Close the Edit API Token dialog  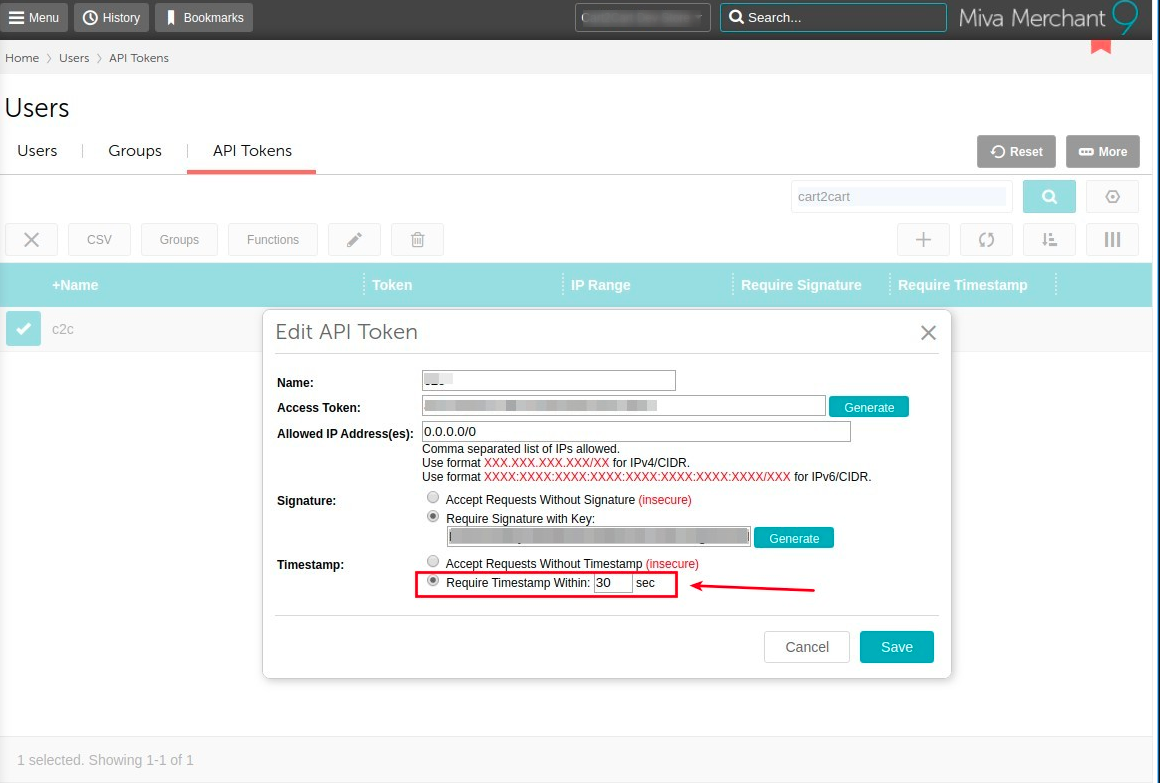(928, 333)
